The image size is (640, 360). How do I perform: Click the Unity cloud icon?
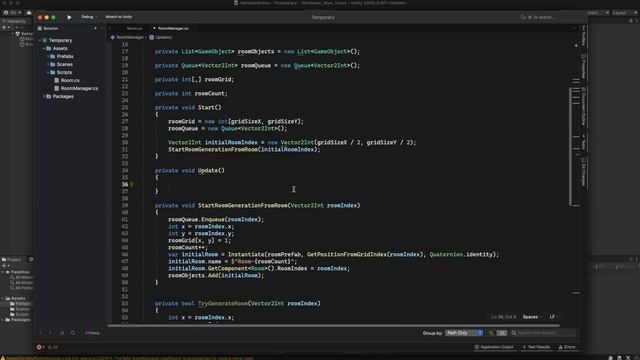(29, 13)
